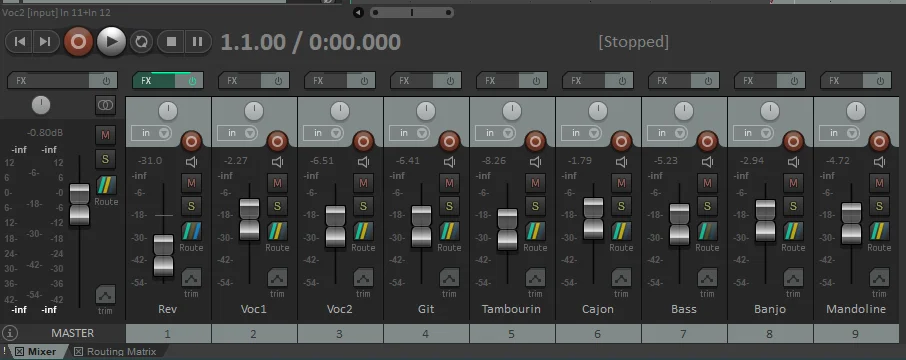
Task: Open the master track FX button
Action: 49,81
